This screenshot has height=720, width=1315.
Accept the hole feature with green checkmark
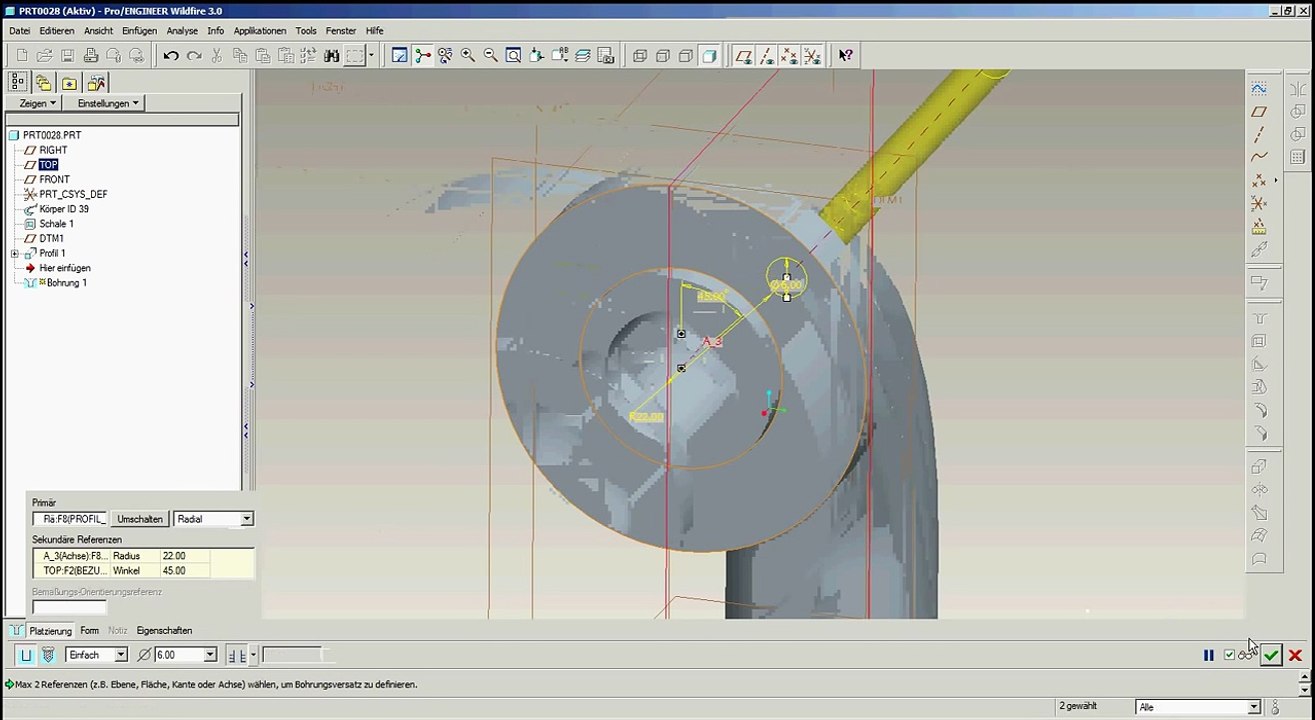pos(1271,655)
